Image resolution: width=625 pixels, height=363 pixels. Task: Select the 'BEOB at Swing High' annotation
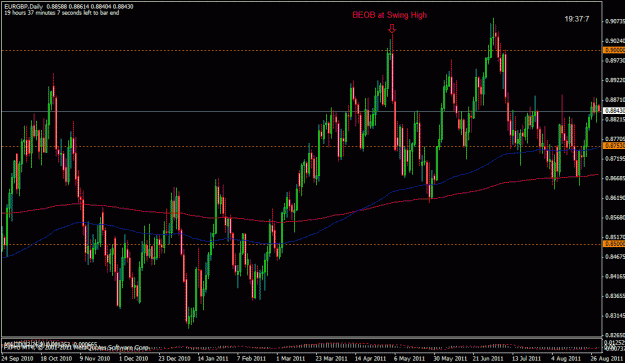(389, 15)
